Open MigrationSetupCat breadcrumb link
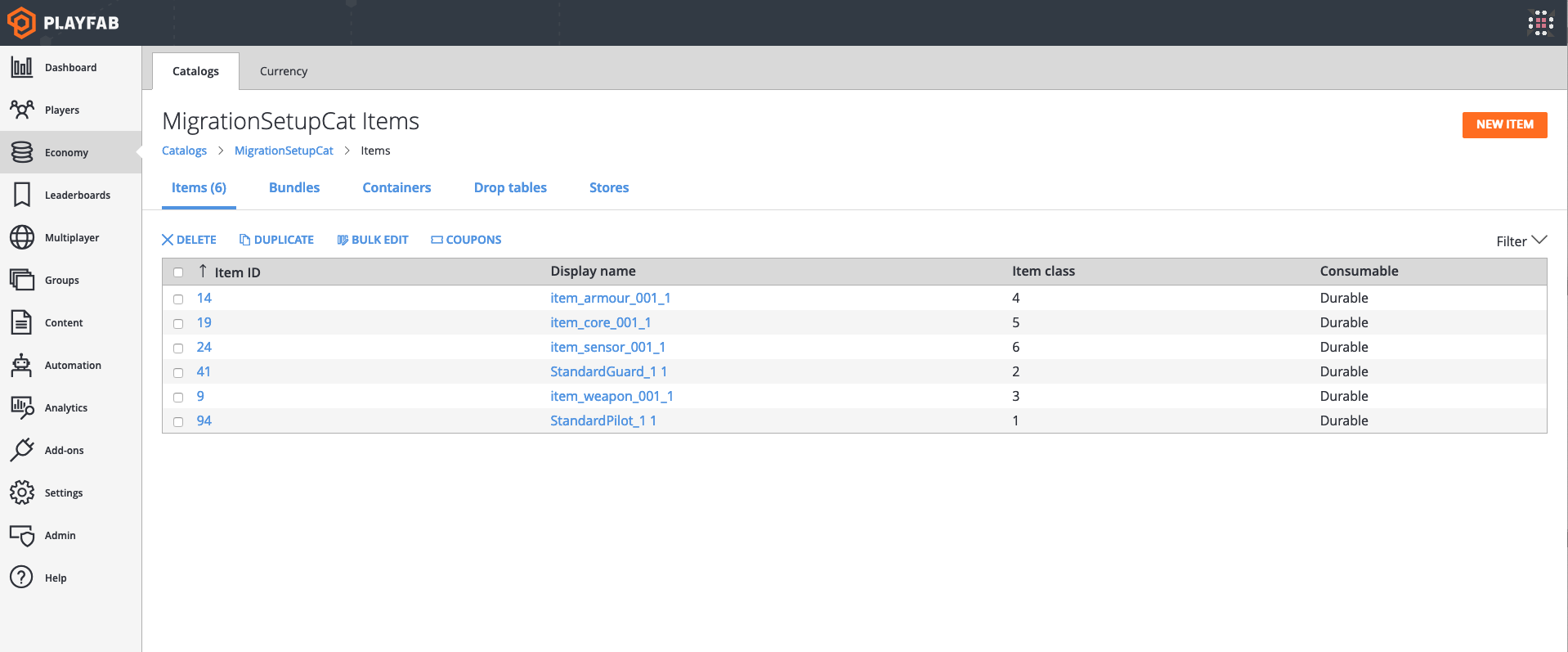The height and width of the screenshot is (652, 1568). (x=284, y=151)
